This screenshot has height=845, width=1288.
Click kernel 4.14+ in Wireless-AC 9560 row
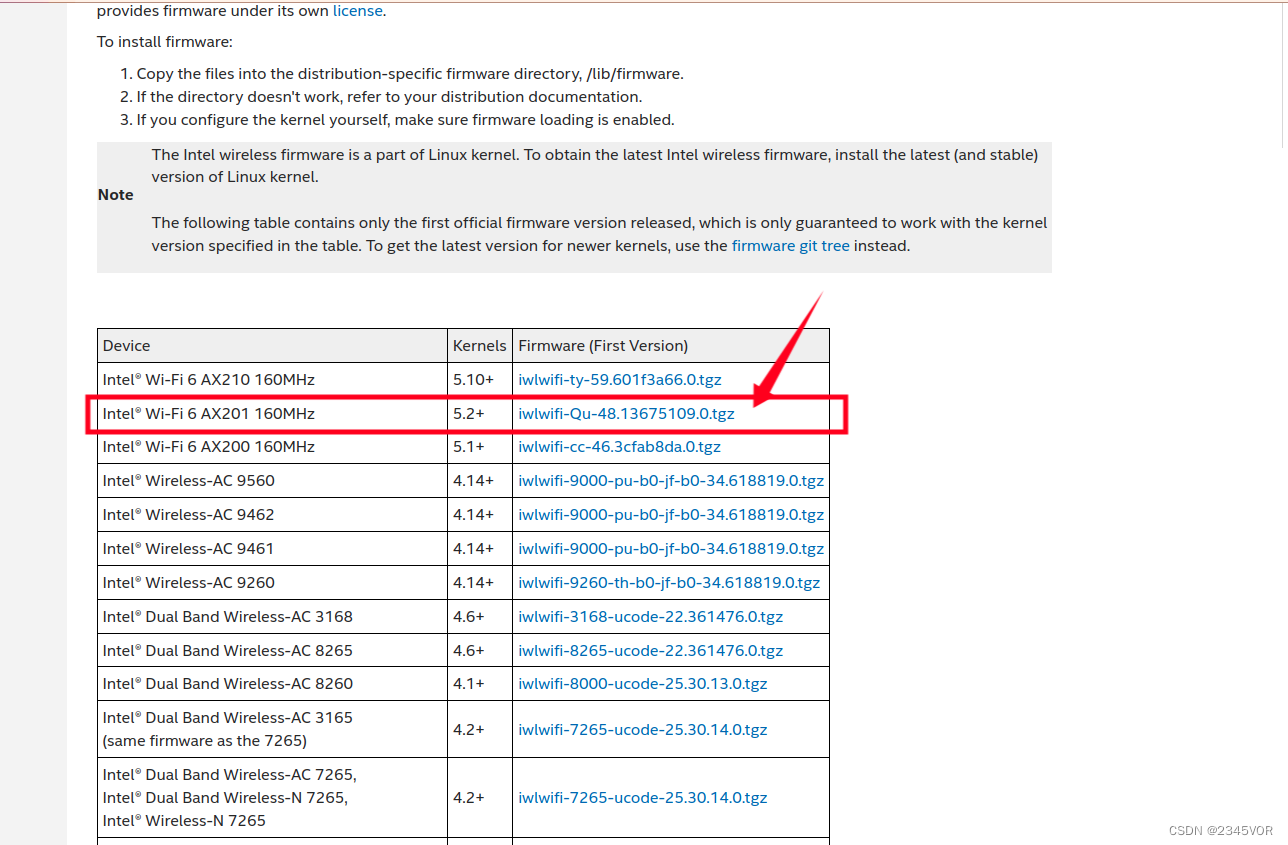pyautogui.click(x=480, y=481)
